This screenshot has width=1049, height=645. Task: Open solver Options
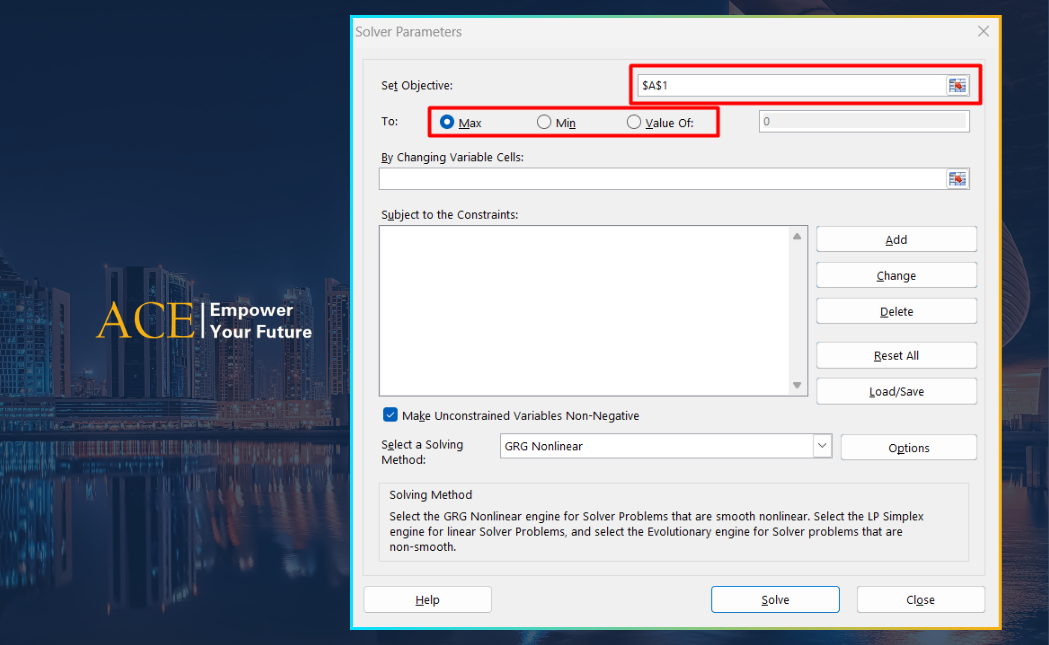pos(908,448)
